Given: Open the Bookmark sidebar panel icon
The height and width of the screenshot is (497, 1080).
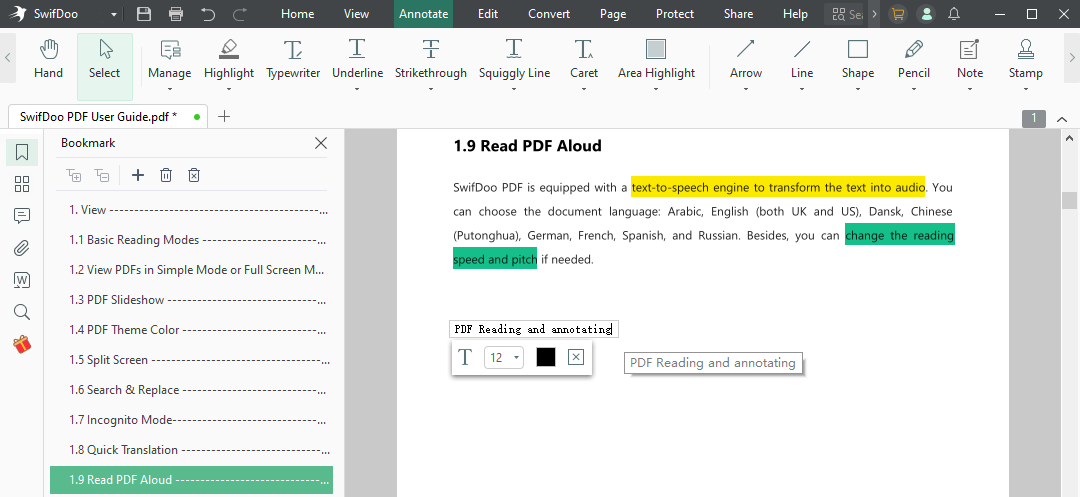Looking at the screenshot, I should [22, 152].
